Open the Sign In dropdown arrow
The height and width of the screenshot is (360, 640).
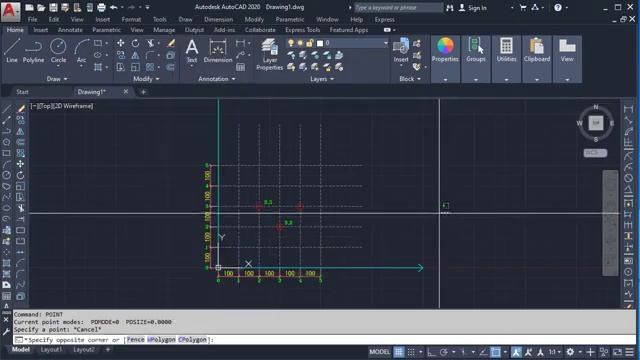pyautogui.click(x=512, y=8)
